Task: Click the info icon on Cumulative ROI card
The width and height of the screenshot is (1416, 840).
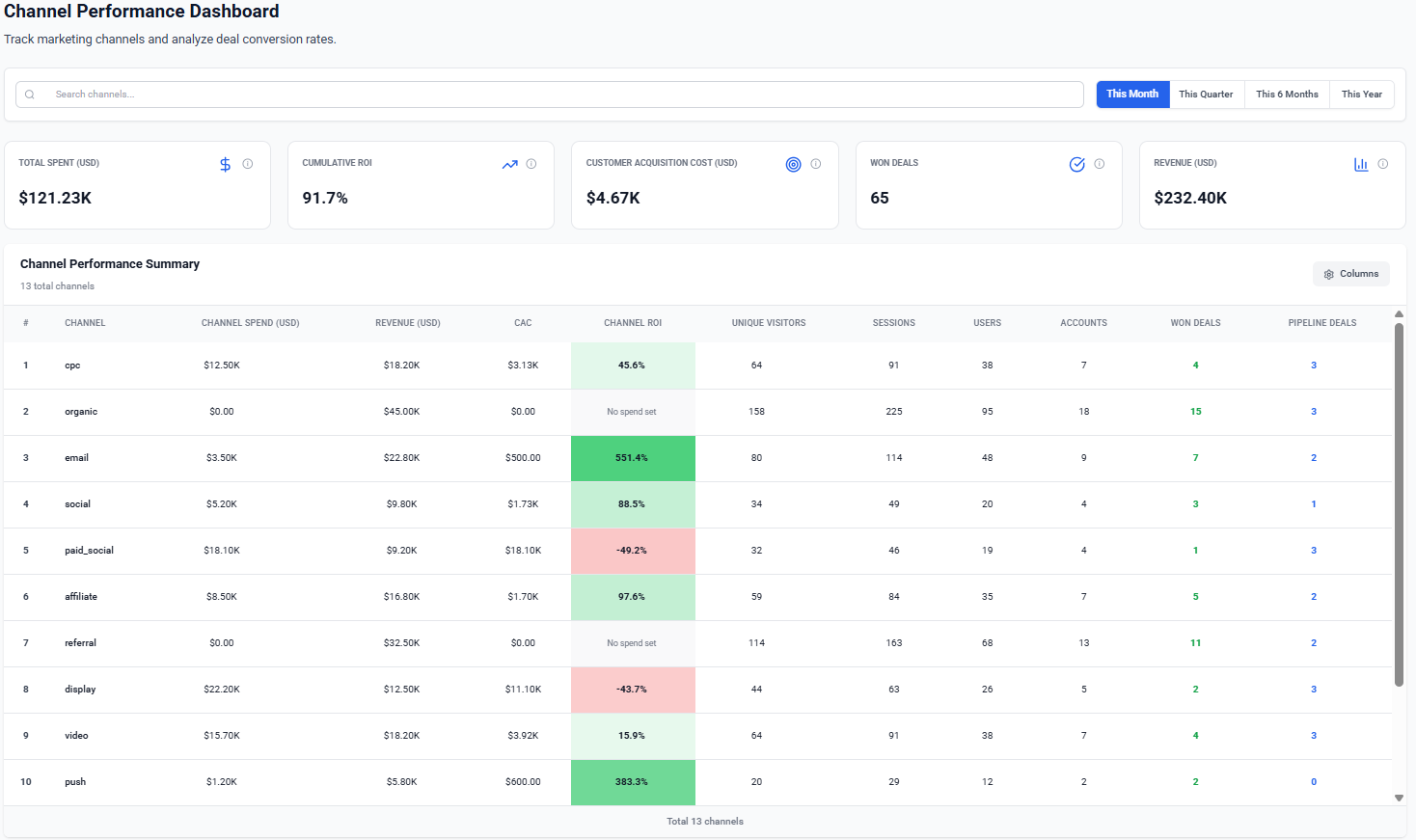Action: click(532, 164)
